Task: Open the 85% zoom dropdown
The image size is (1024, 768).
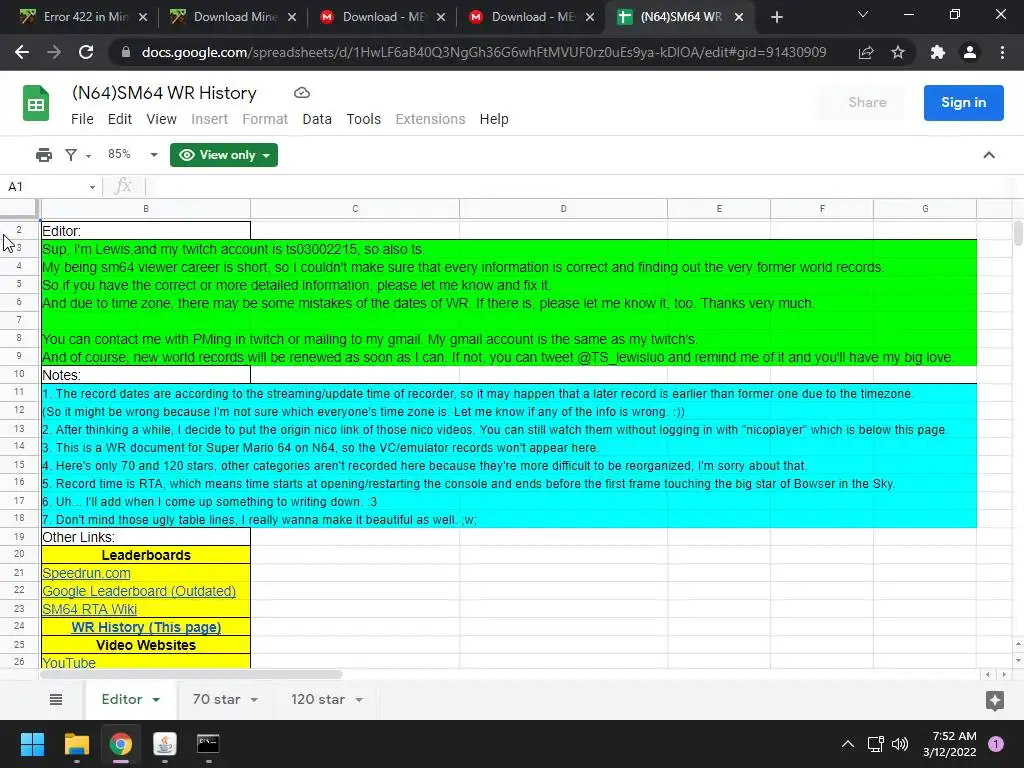Action: 133,155
